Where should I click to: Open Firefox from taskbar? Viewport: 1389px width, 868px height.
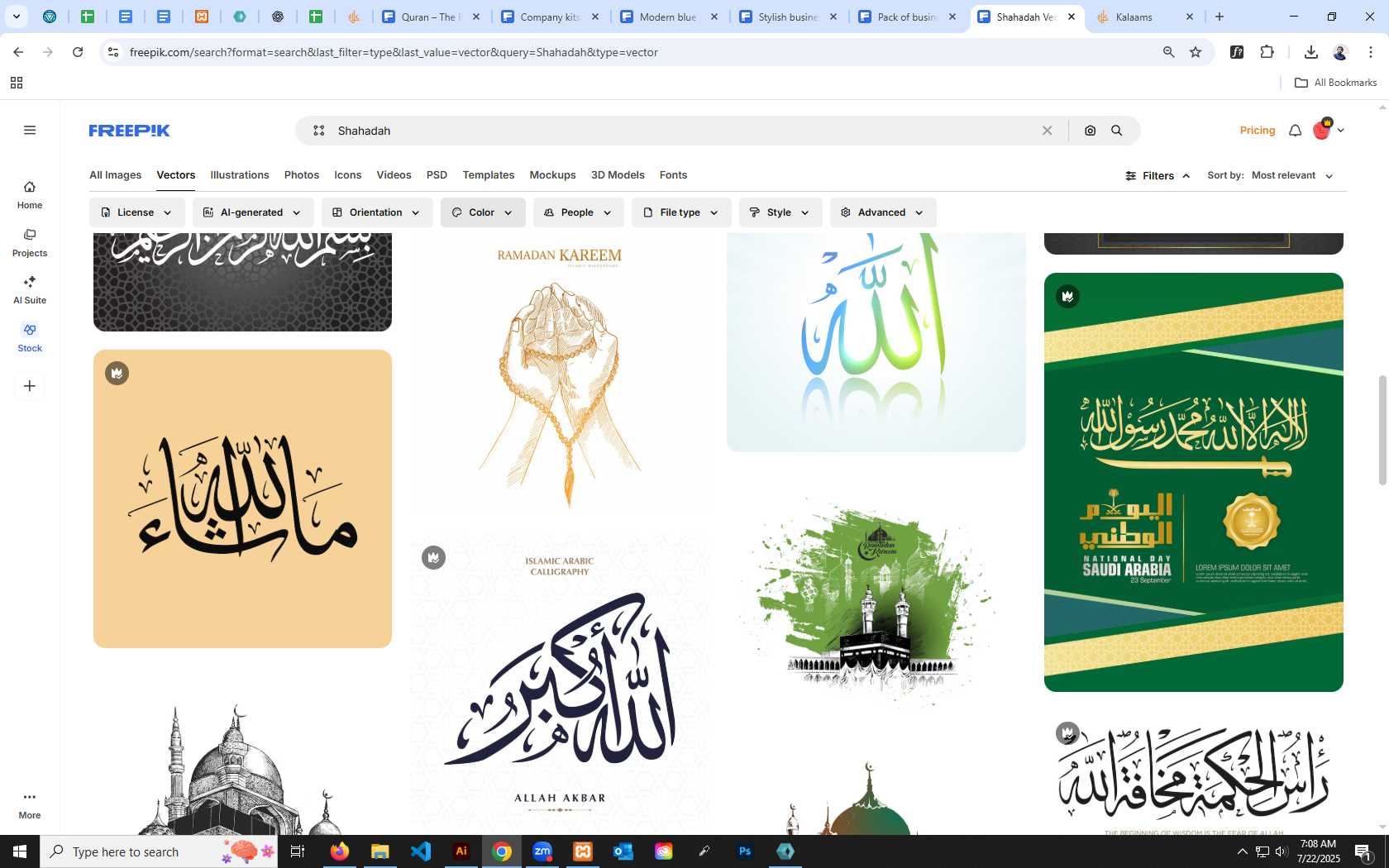tap(340, 851)
